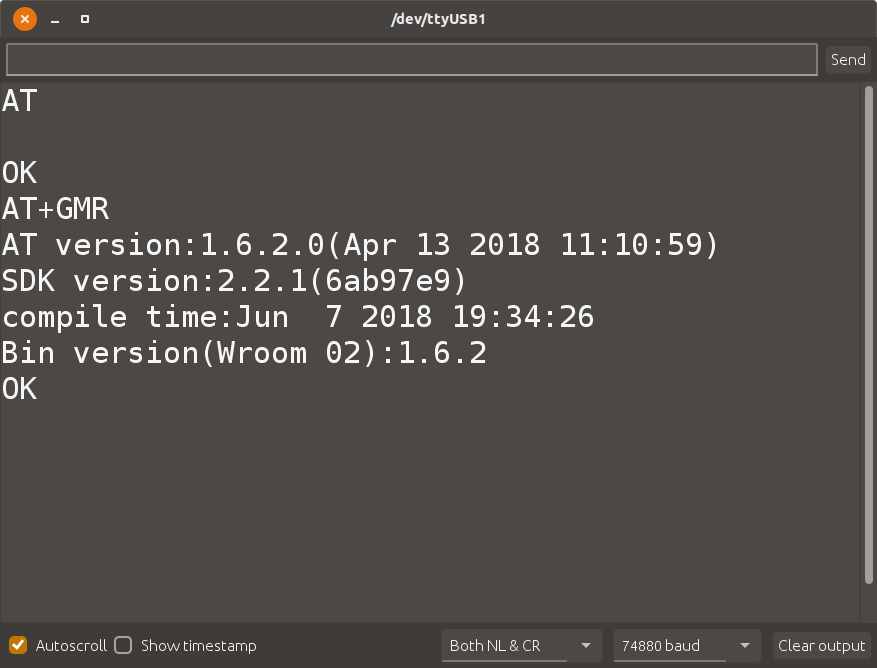Click the Clear output button
This screenshot has width=877, height=668.
[821, 645]
